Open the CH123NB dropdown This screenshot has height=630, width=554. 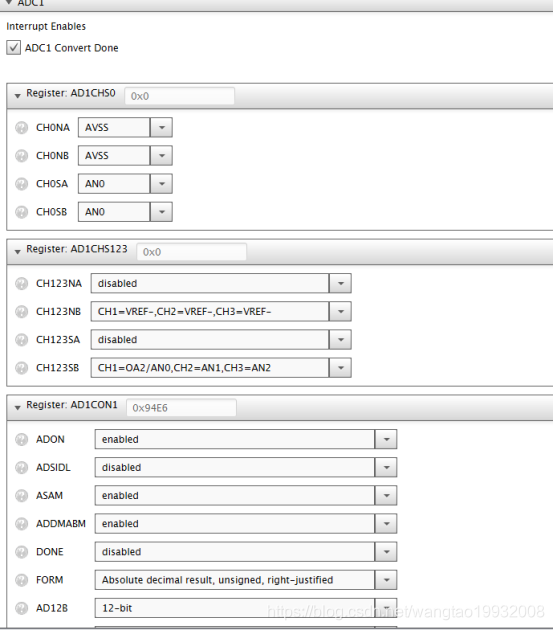click(221, 311)
